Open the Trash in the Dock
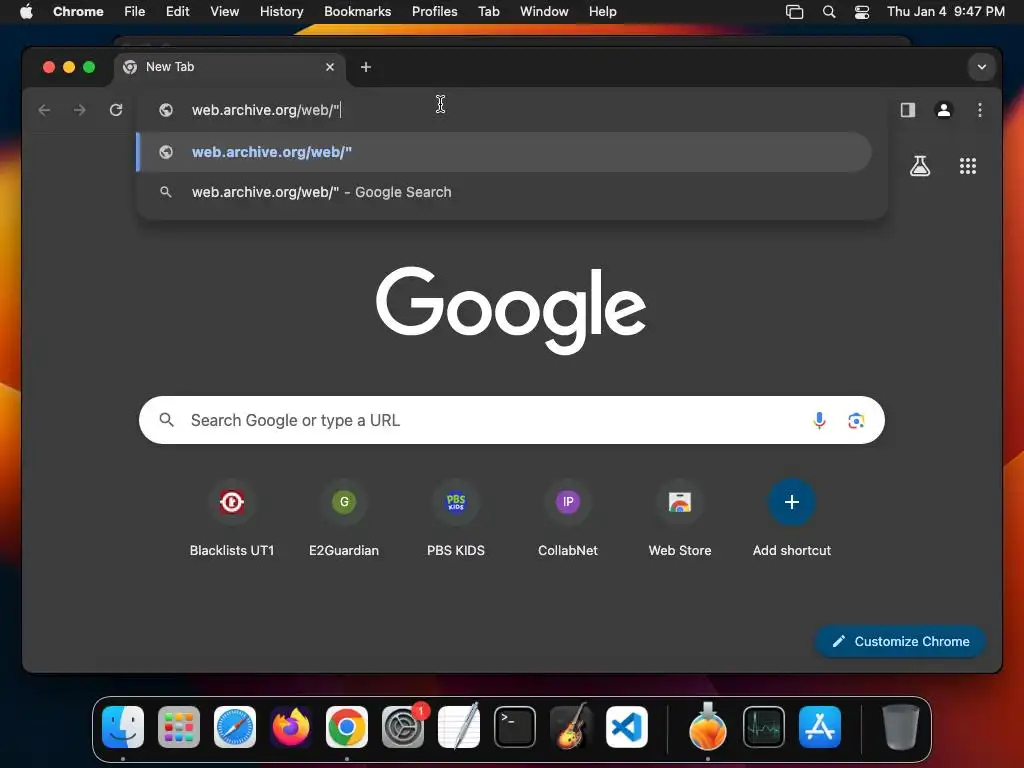This screenshot has width=1024, height=768. click(x=901, y=727)
